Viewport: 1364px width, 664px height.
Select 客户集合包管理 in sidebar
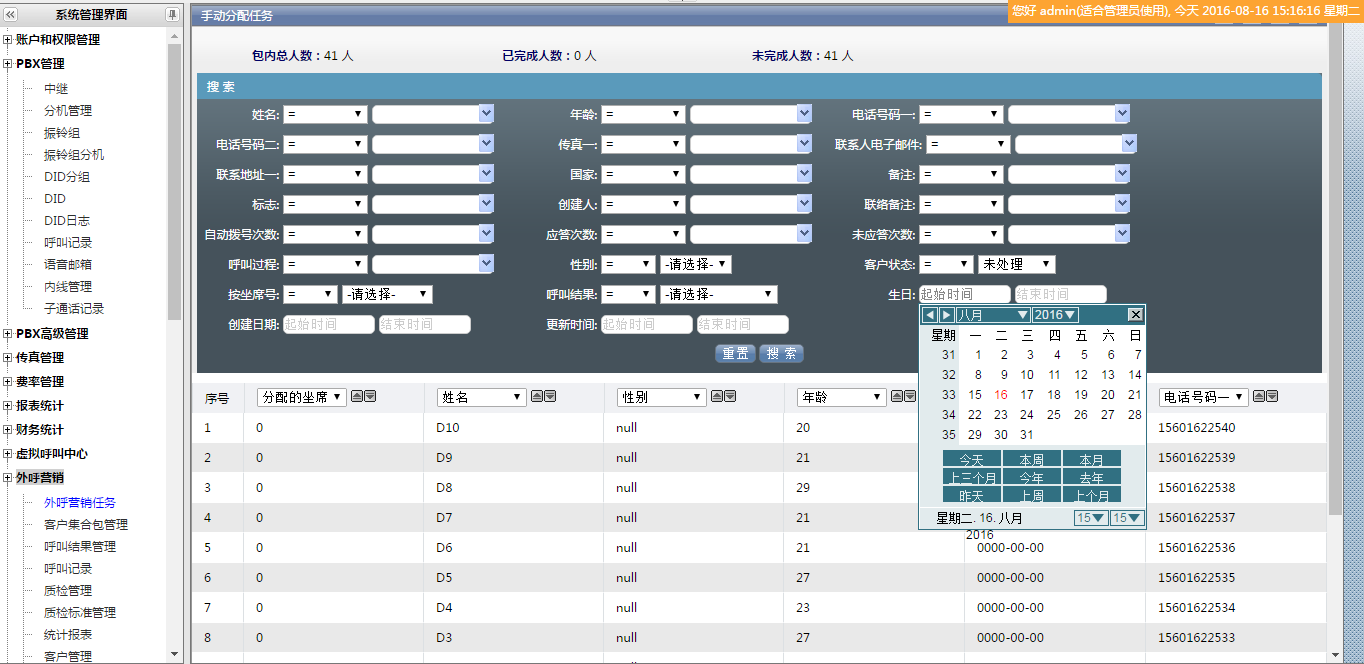(86, 525)
